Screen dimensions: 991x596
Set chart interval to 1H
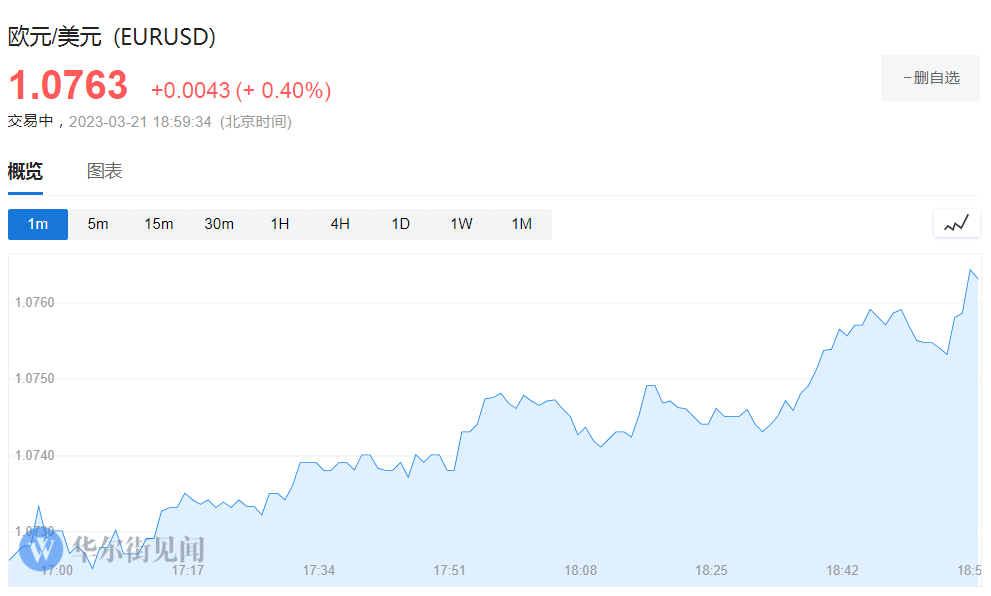[x=280, y=224]
